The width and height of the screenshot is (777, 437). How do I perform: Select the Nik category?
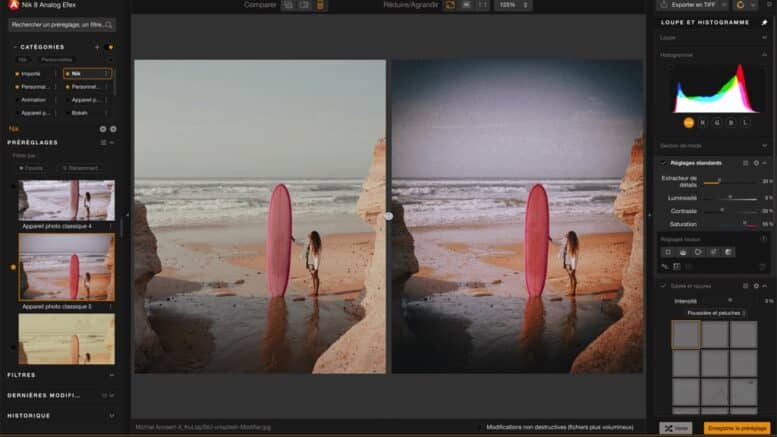click(x=85, y=73)
